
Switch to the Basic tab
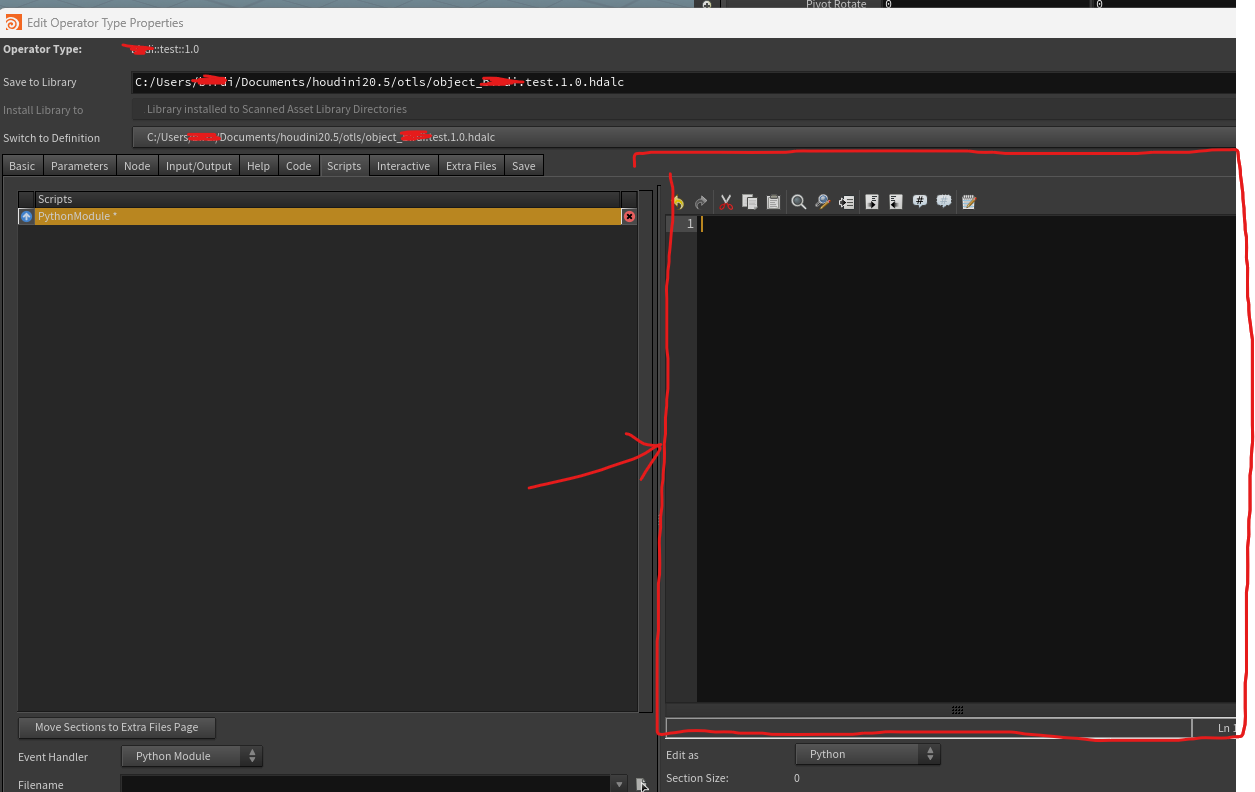(22, 166)
